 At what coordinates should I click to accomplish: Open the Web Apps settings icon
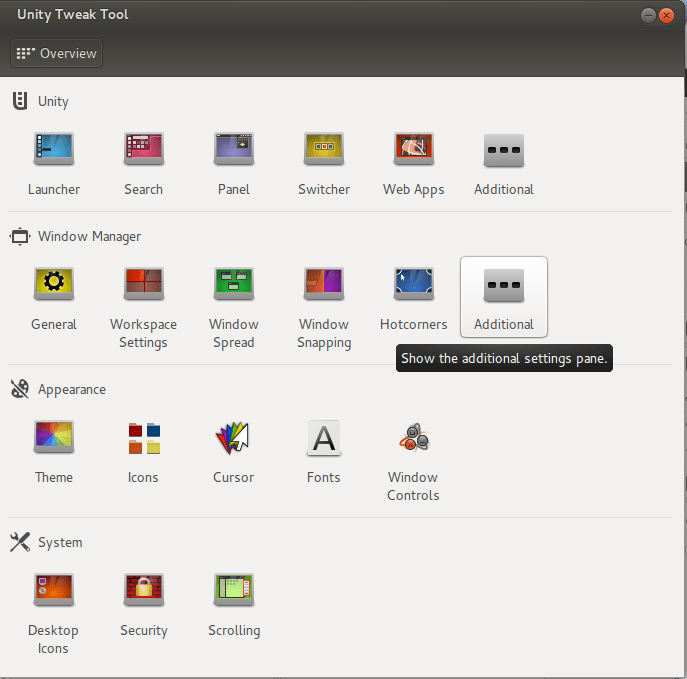(x=414, y=149)
